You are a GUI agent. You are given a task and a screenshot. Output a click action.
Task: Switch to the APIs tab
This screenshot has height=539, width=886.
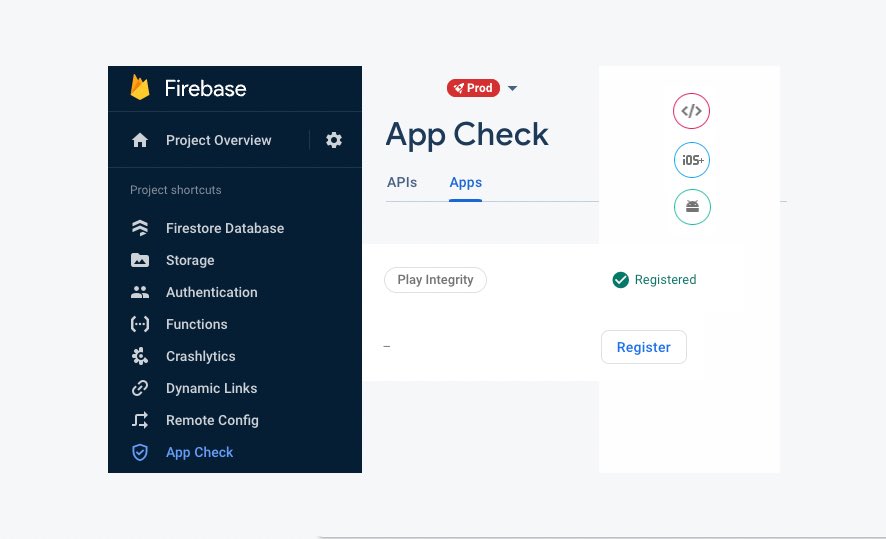click(402, 182)
